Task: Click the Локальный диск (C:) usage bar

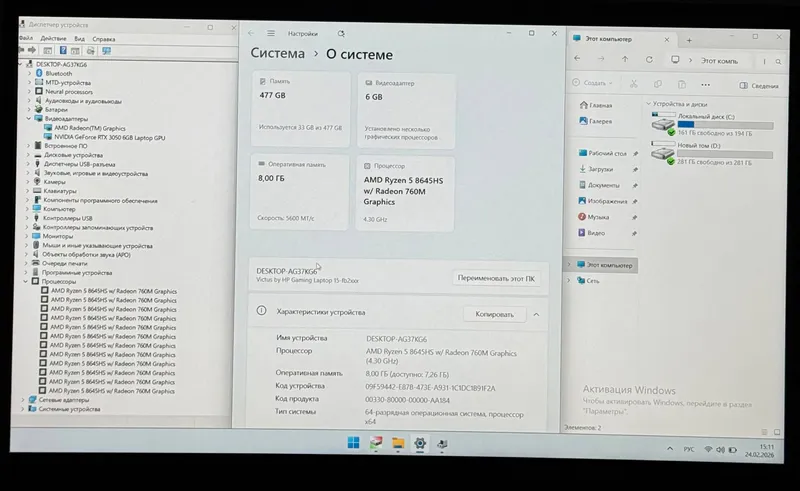Action: [x=725, y=125]
